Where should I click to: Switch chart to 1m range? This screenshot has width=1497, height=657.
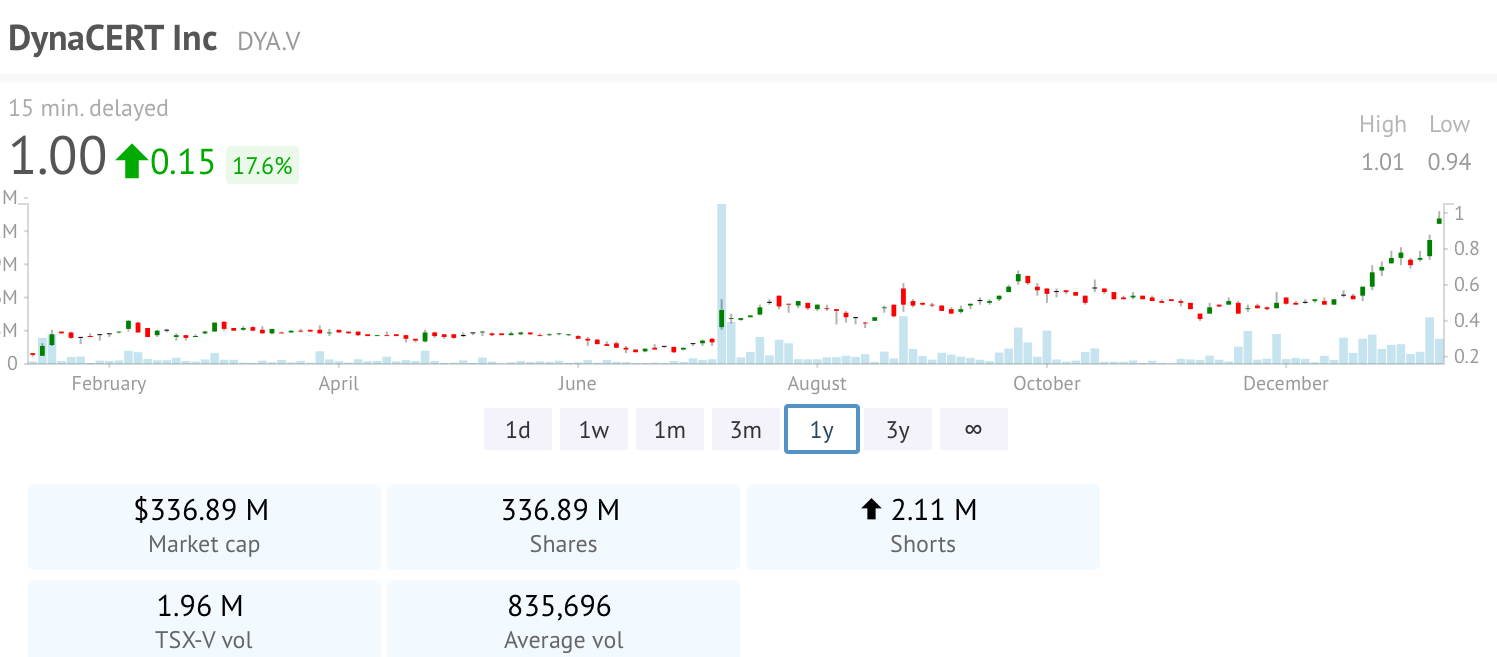pos(670,429)
